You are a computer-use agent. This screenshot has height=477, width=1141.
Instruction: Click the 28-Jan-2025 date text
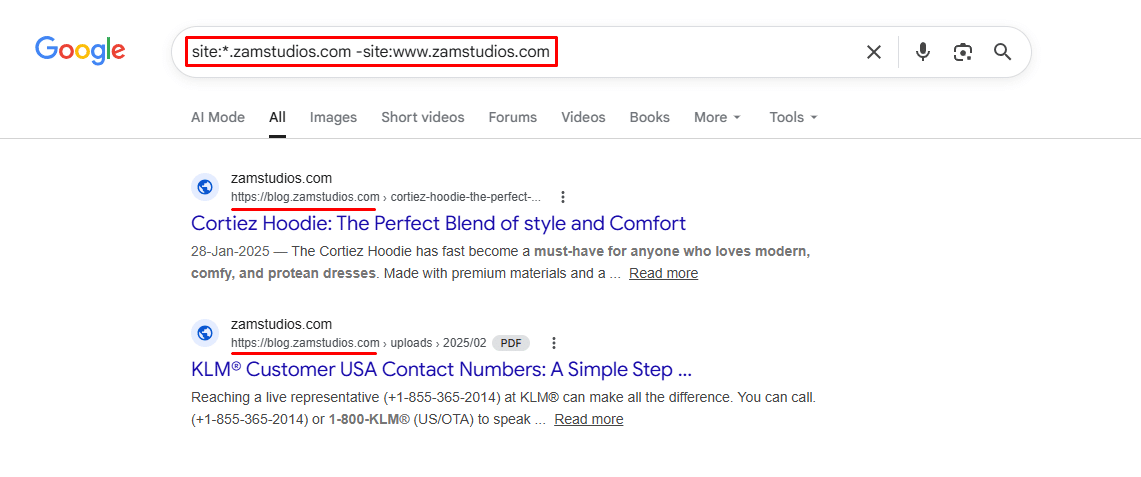(230, 252)
